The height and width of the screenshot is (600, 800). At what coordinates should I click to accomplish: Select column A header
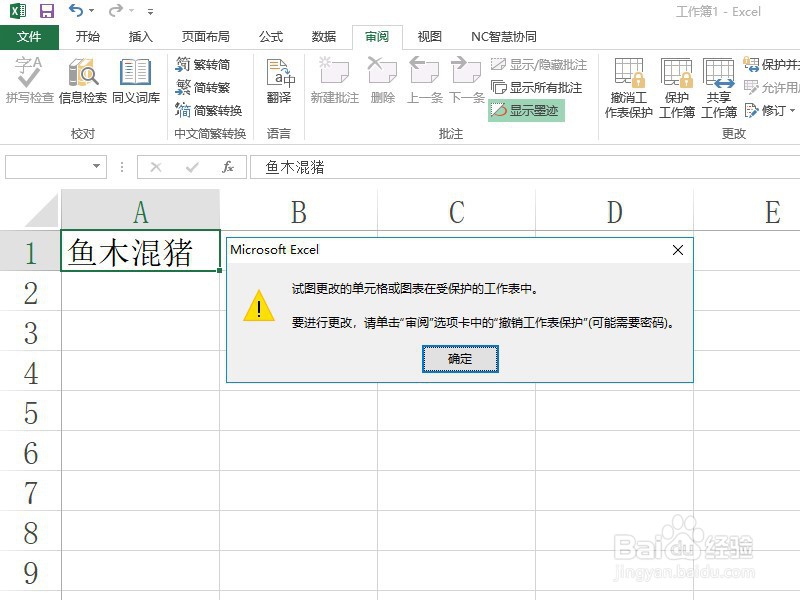pos(140,210)
